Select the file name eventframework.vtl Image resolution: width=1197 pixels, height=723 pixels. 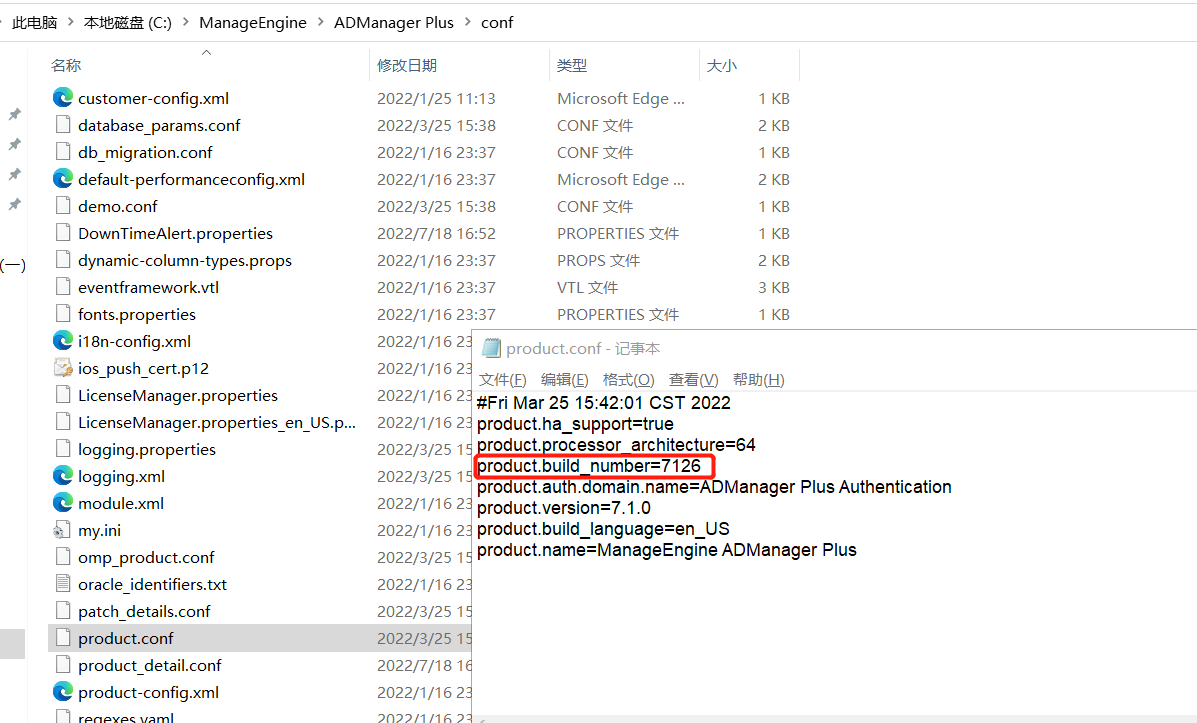pyautogui.click(x=148, y=287)
